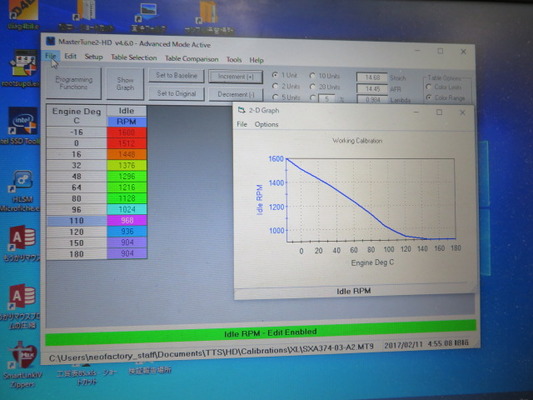Viewport: 533px width, 400px height.
Task: Click the Set to Baseline button
Action: pyautogui.click(x=176, y=75)
